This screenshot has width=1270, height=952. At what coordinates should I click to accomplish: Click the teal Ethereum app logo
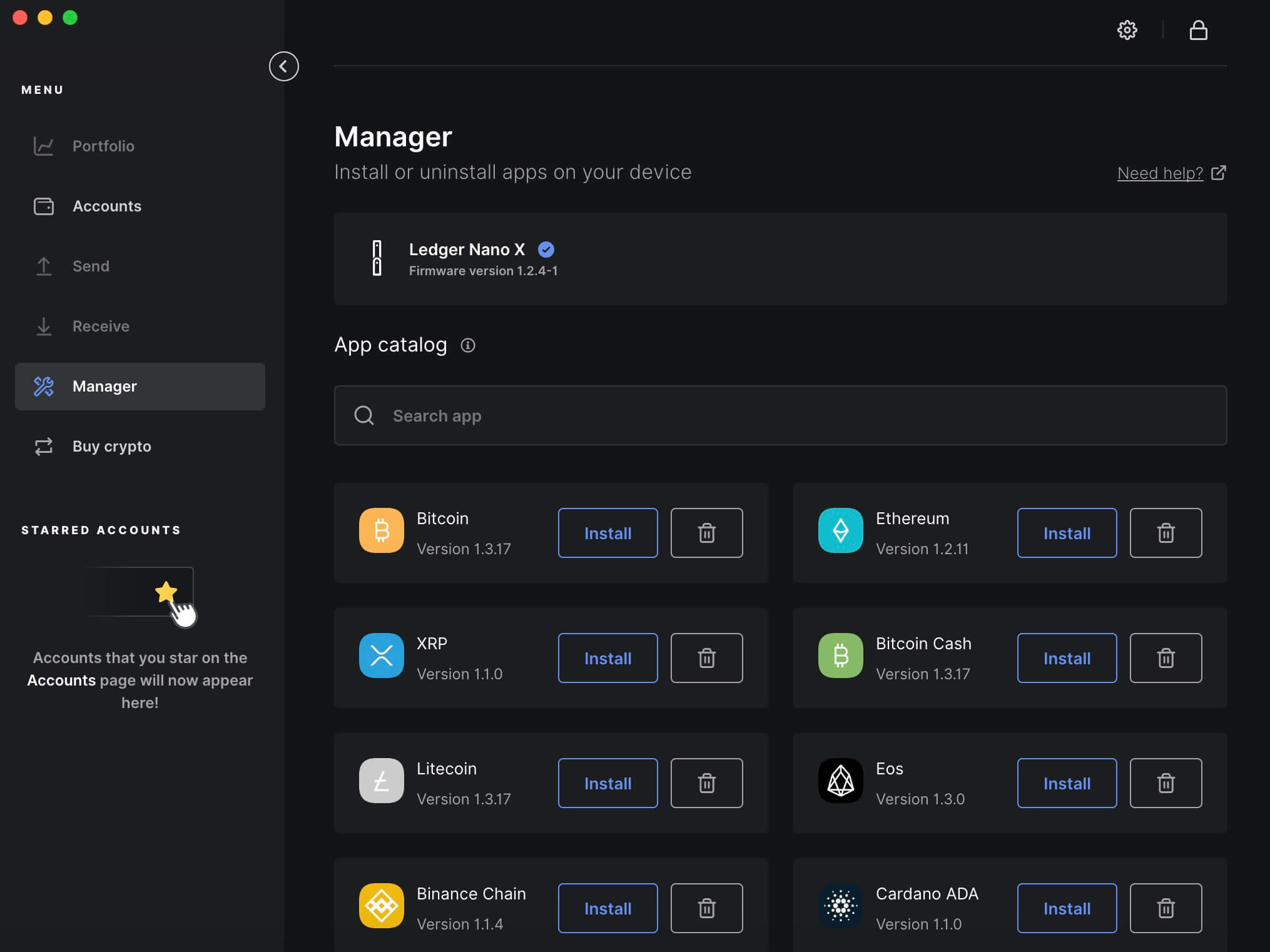841,530
